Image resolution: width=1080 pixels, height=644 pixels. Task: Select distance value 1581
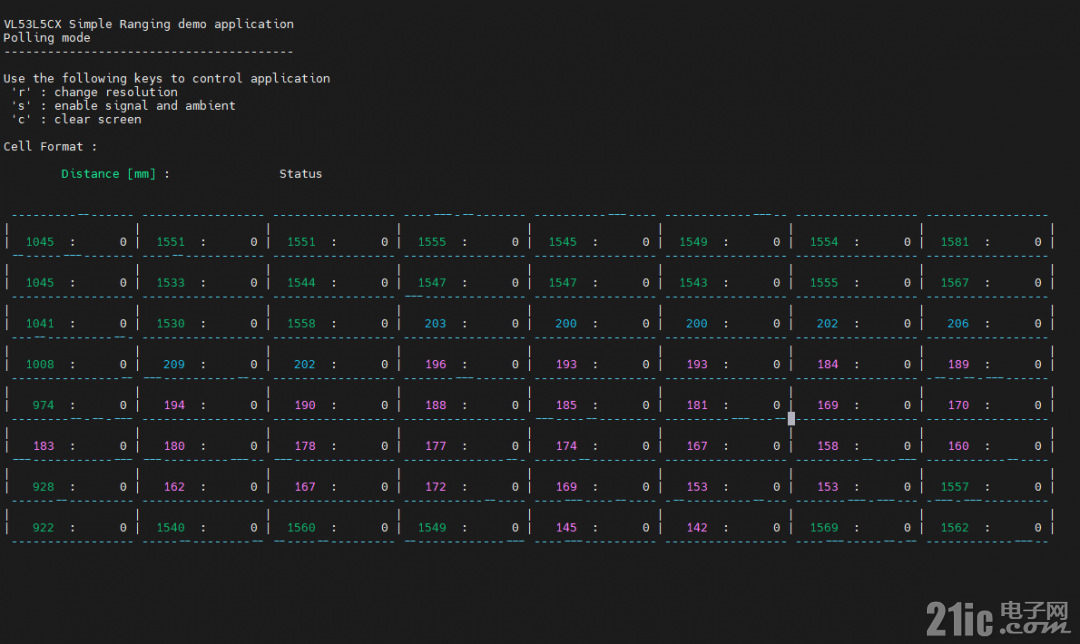[x=955, y=242]
